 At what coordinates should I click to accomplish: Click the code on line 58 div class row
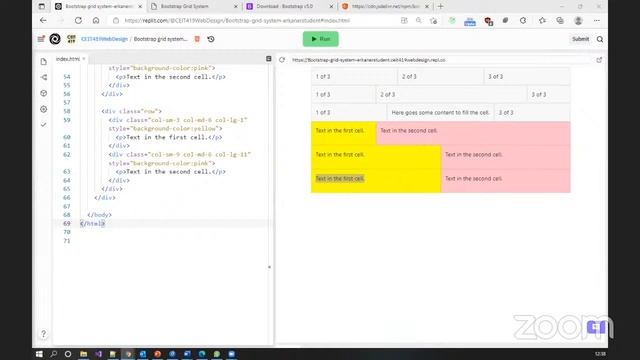pyautogui.click(x=131, y=111)
